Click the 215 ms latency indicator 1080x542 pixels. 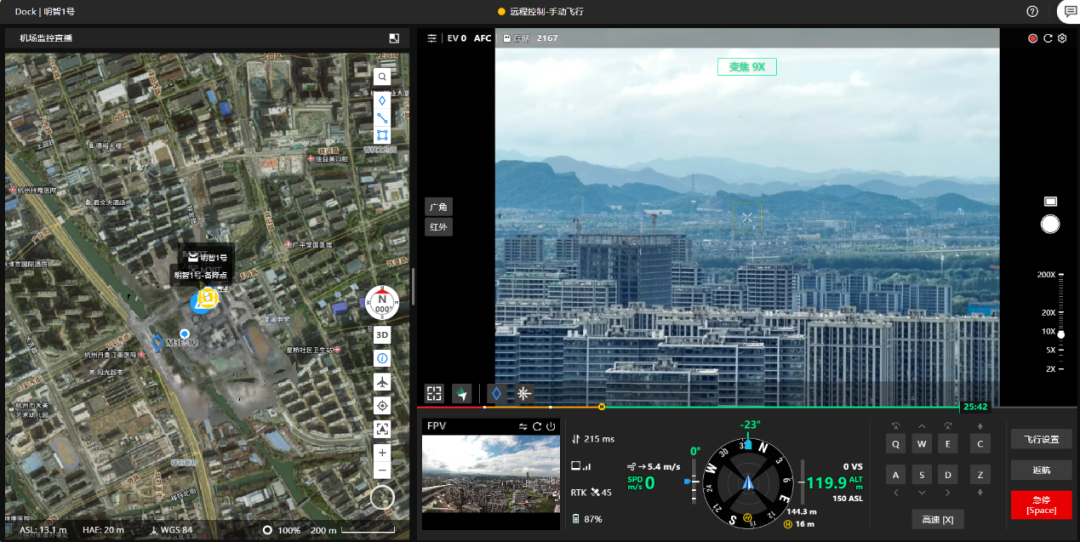[x=592, y=439]
